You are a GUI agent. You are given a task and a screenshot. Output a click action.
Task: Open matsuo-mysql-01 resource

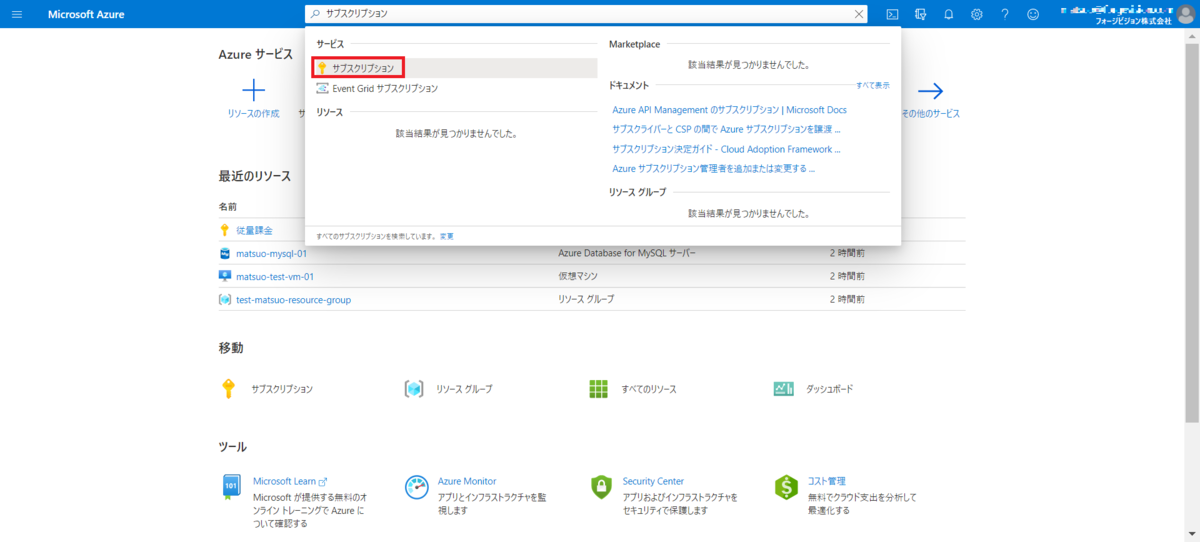[x=271, y=253]
